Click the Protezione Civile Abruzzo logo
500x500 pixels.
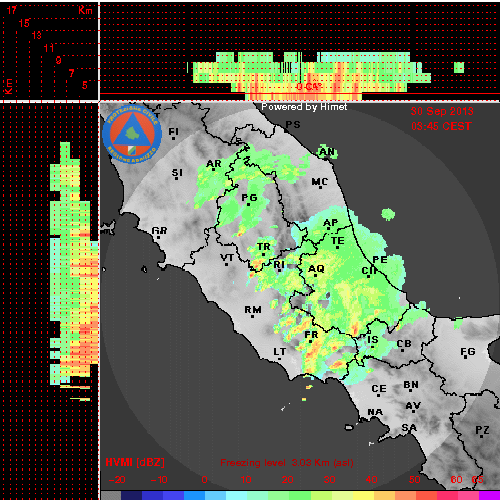132,135
